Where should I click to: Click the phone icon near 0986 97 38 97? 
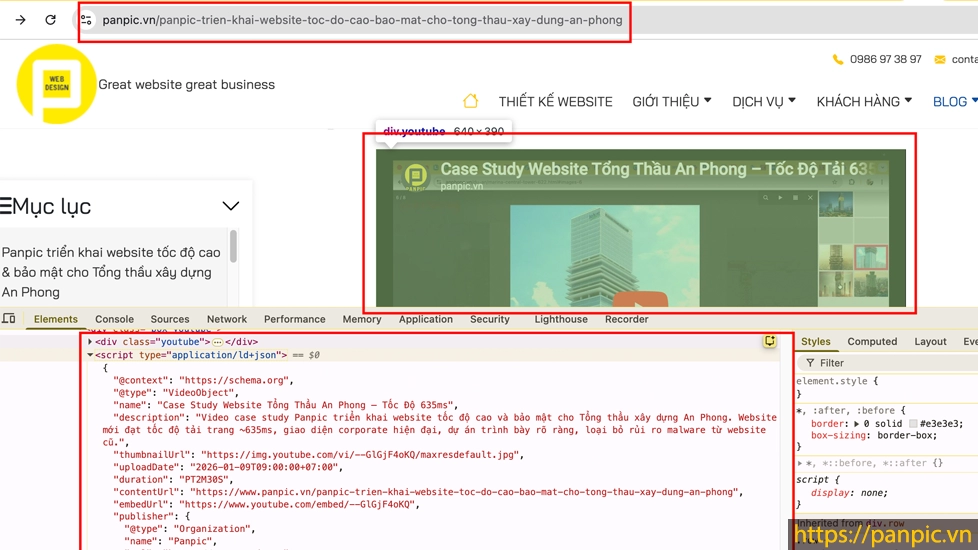[837, 59]
